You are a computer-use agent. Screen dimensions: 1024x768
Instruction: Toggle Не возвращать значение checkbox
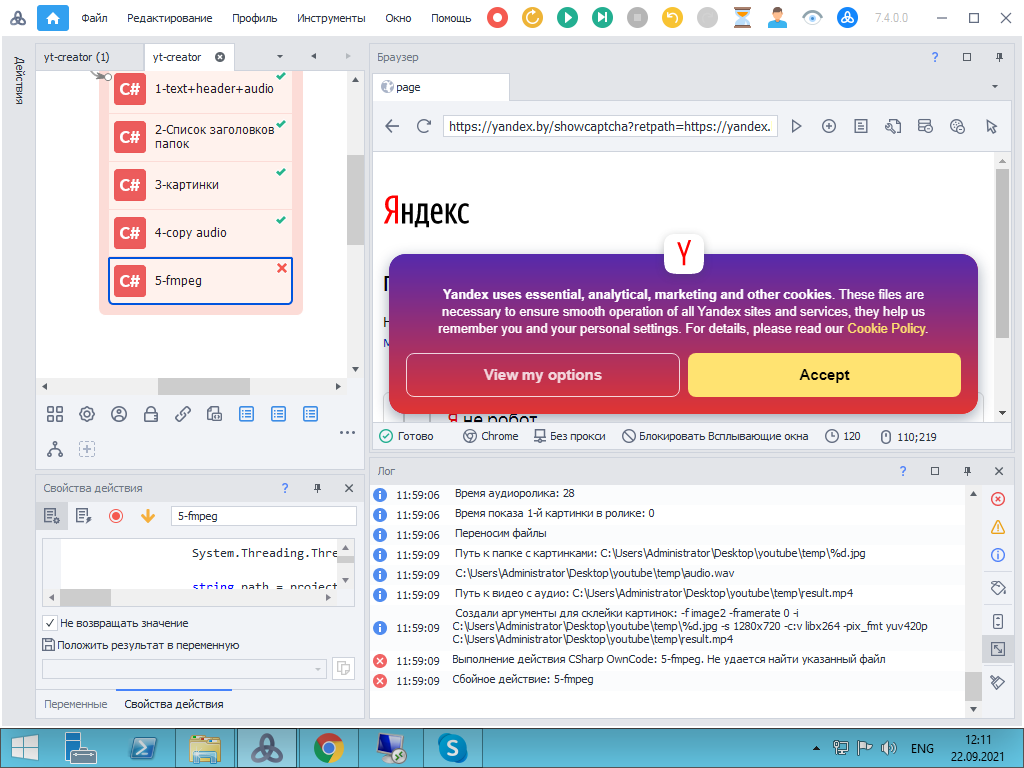[49, 623]
